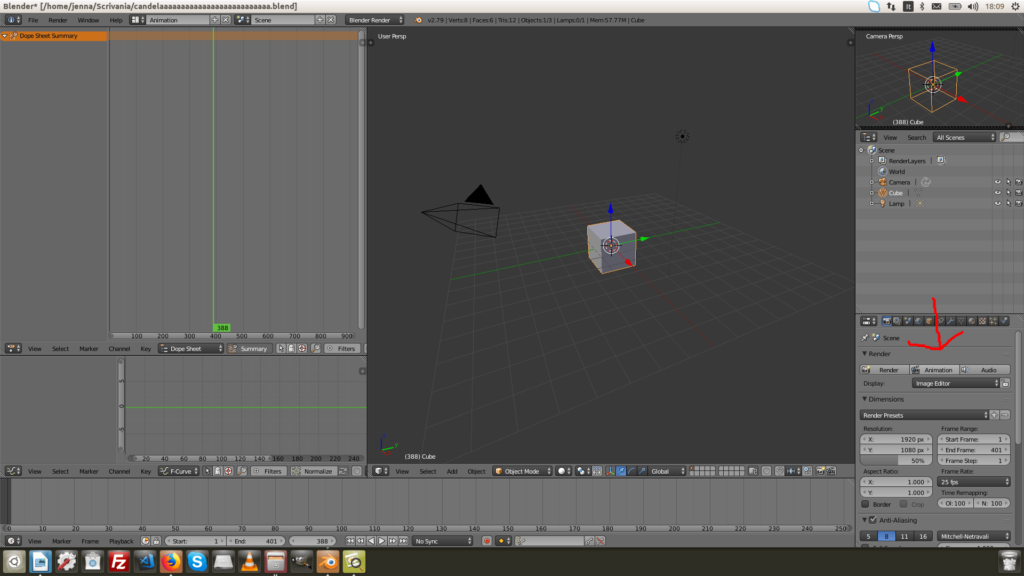This screenshot has width=1024, height=576.
Task: Click the Audio render button
Action: click(x=984, y=370)
